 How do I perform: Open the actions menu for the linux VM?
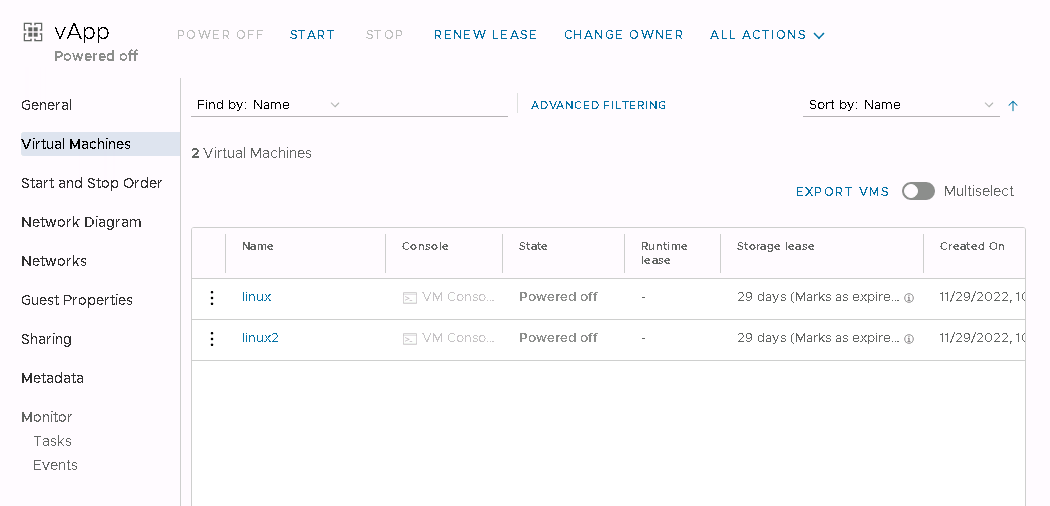pos(211,298)
